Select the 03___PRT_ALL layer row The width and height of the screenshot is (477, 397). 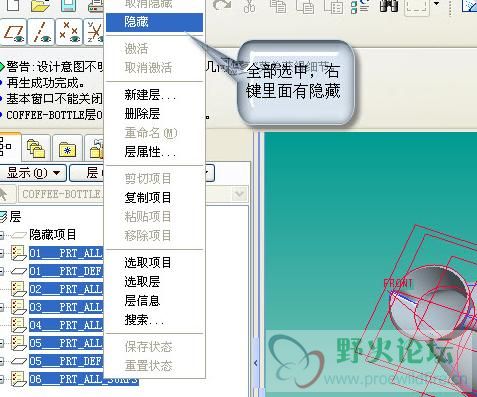point(66,307)
